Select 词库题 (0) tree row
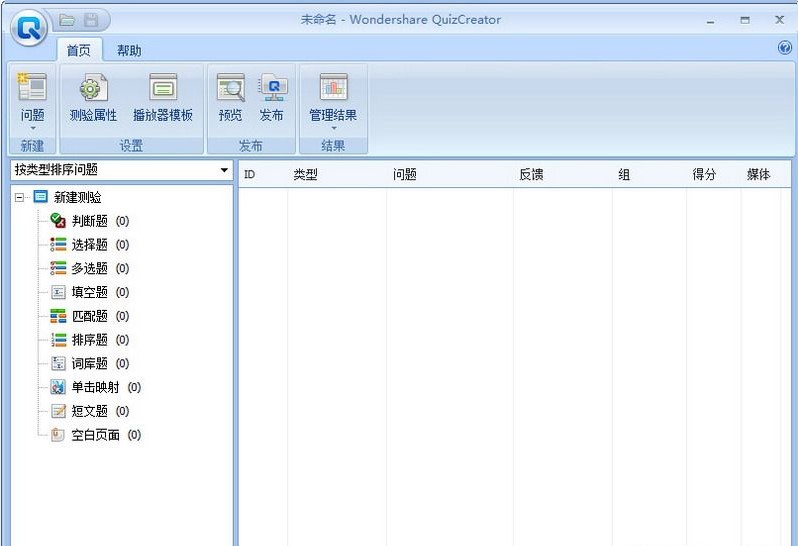 (x=90, y=363)
